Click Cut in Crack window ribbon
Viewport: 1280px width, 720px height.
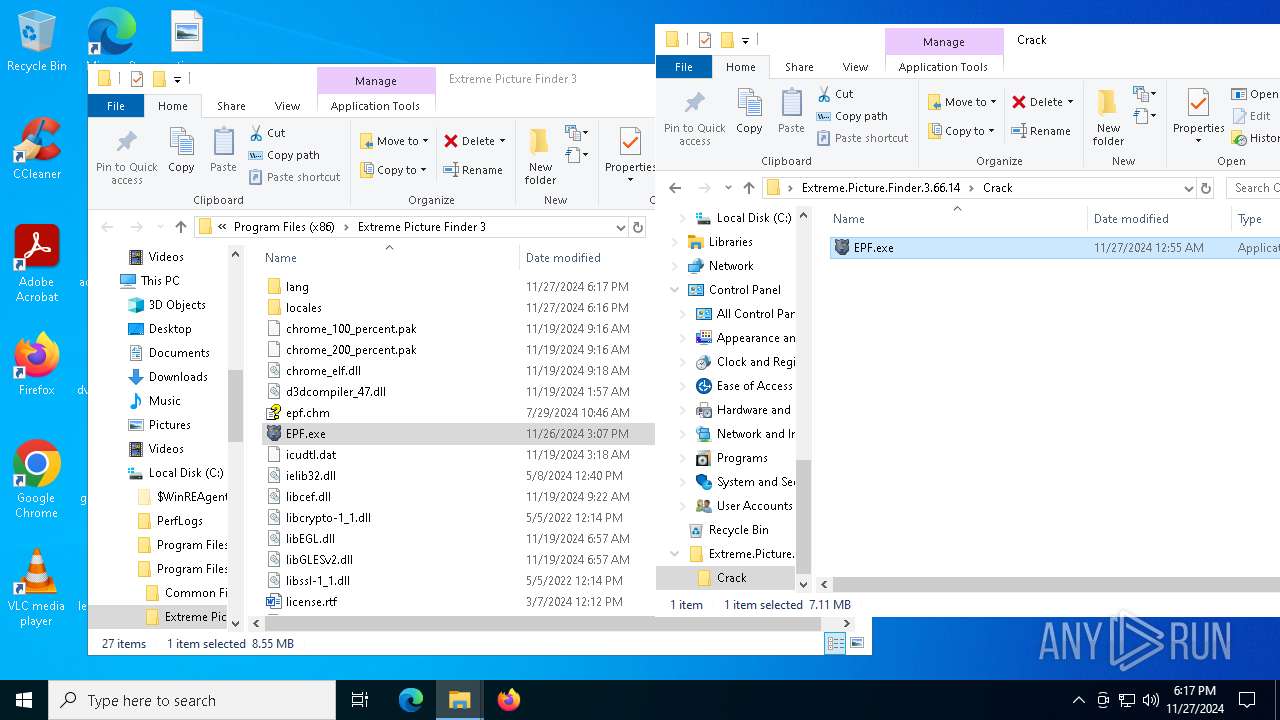point(835,94)
